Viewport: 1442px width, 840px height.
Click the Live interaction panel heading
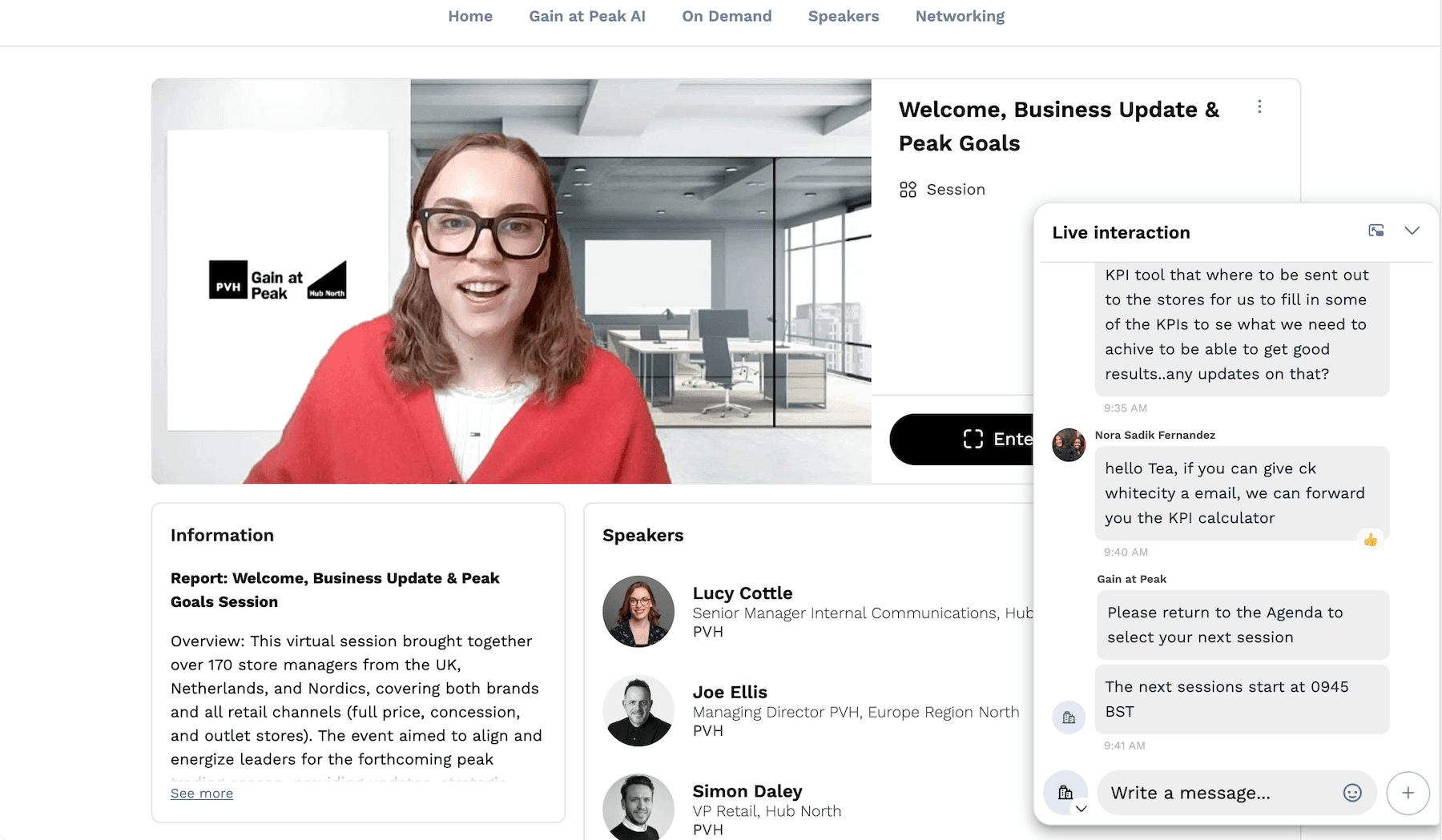(x=1121, y=232)
